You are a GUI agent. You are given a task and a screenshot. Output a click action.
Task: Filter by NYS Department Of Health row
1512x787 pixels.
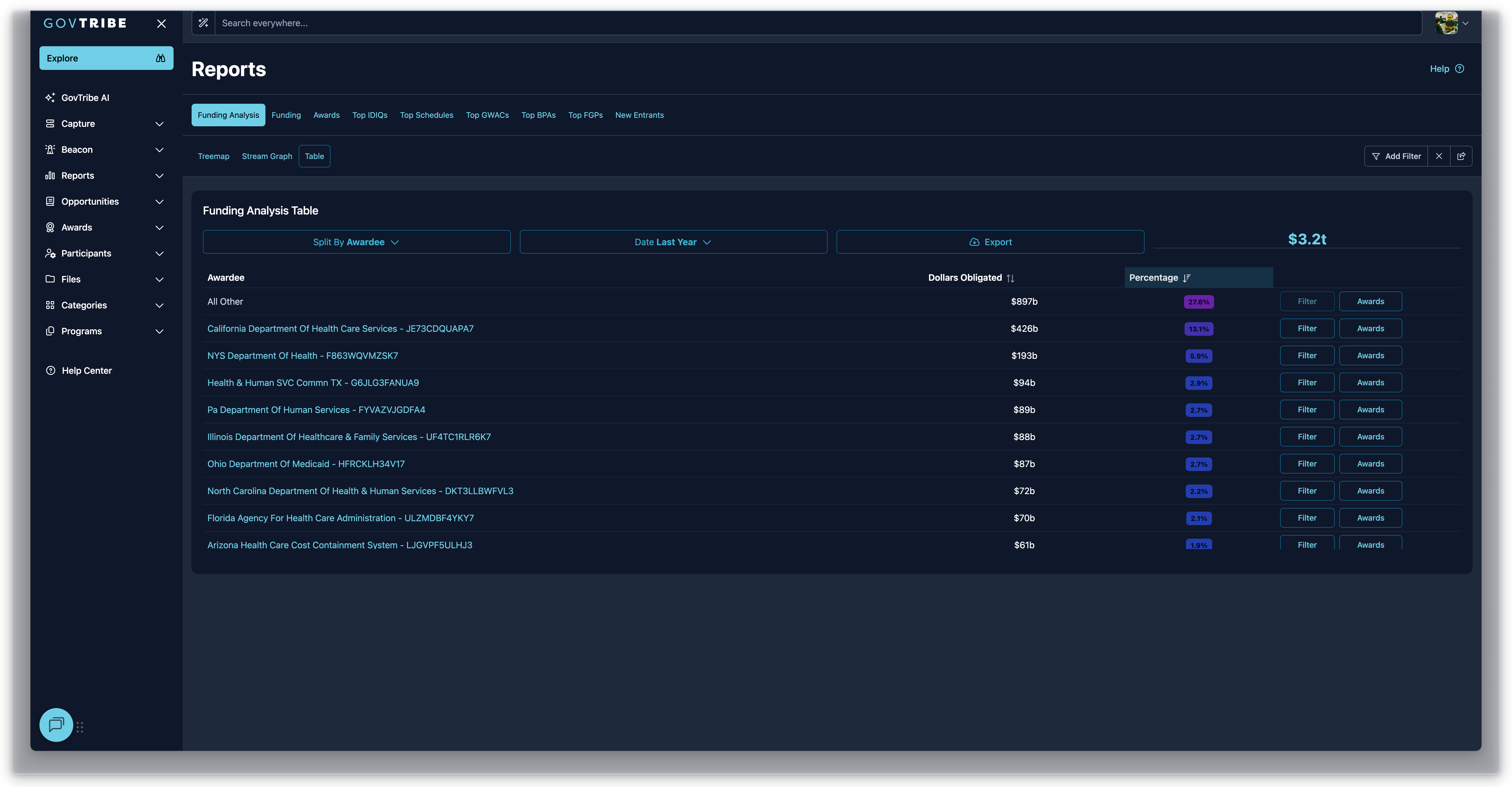point(1307,355)
